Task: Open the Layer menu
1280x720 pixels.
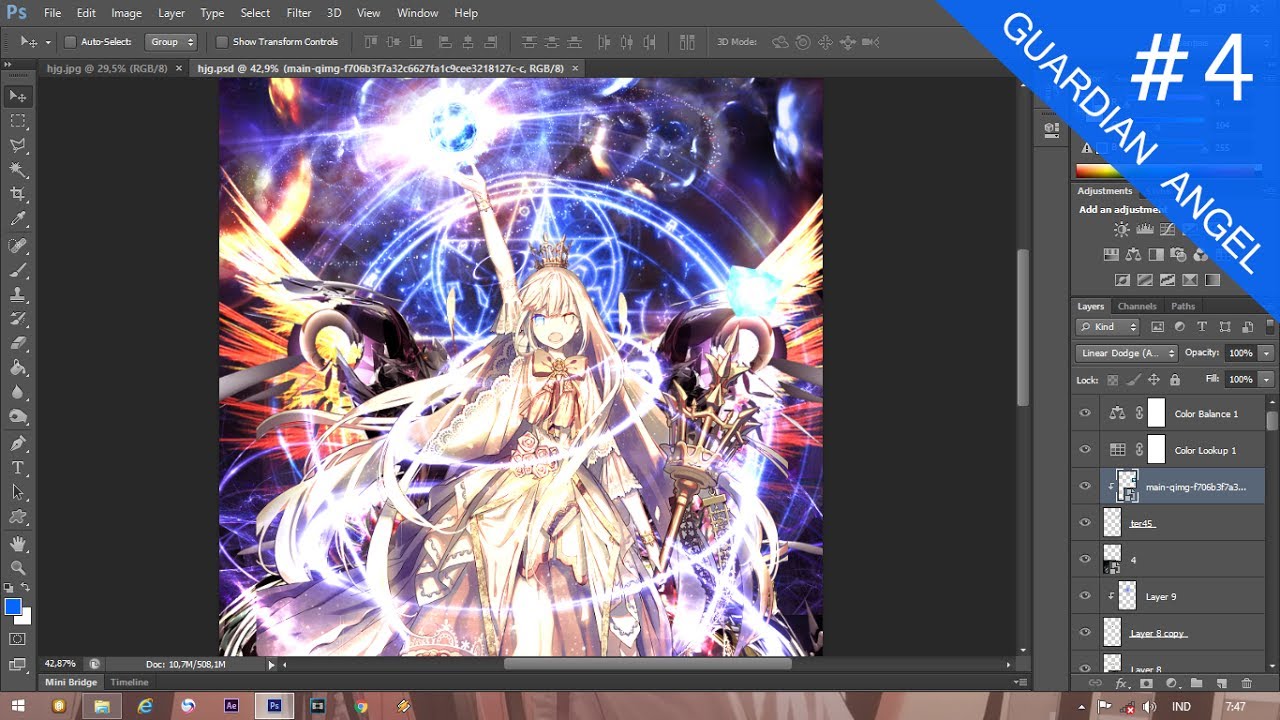Action: tap(171, 13)
